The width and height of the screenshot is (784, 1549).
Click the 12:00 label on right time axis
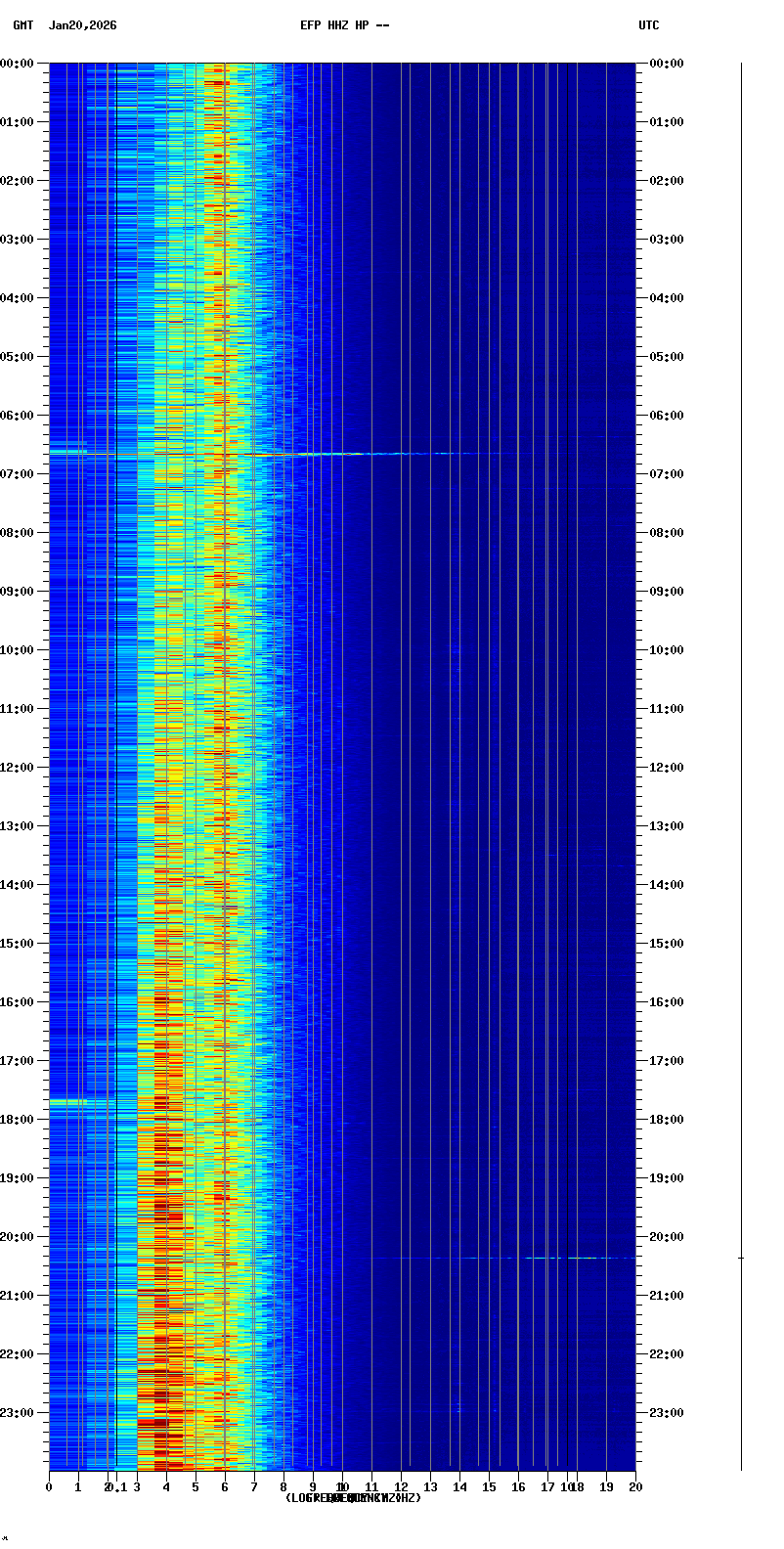click(x=667, y=768)
